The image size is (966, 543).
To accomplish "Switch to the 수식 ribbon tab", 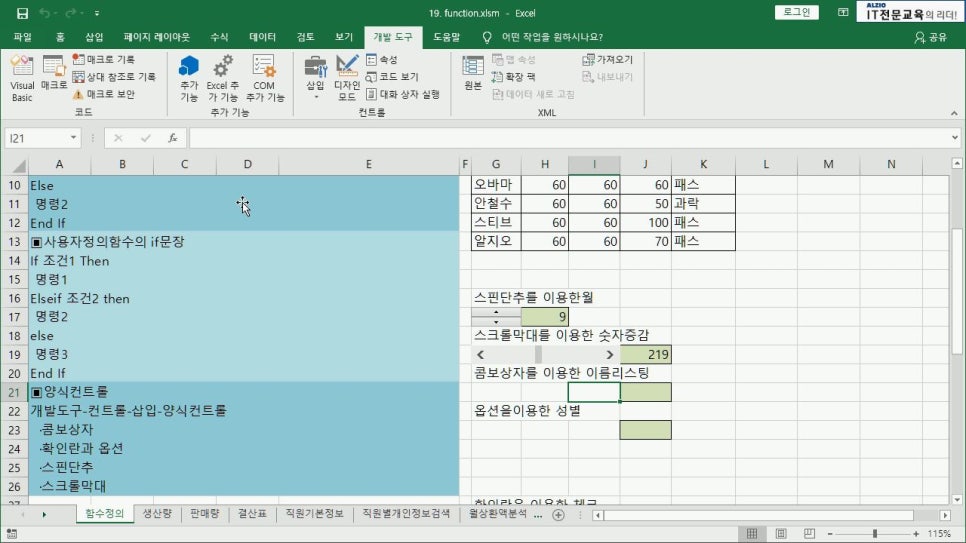I will [x=219, y=37].
